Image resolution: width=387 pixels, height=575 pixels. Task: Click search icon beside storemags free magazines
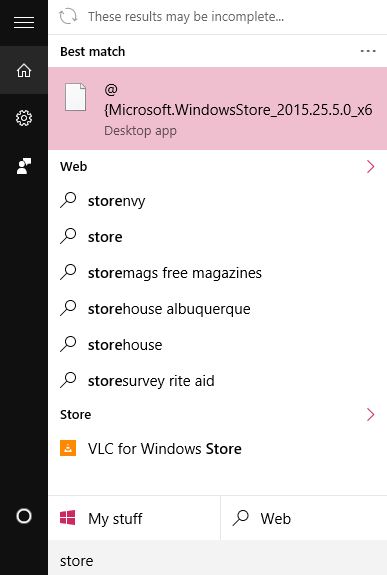(x=68, y=272)
